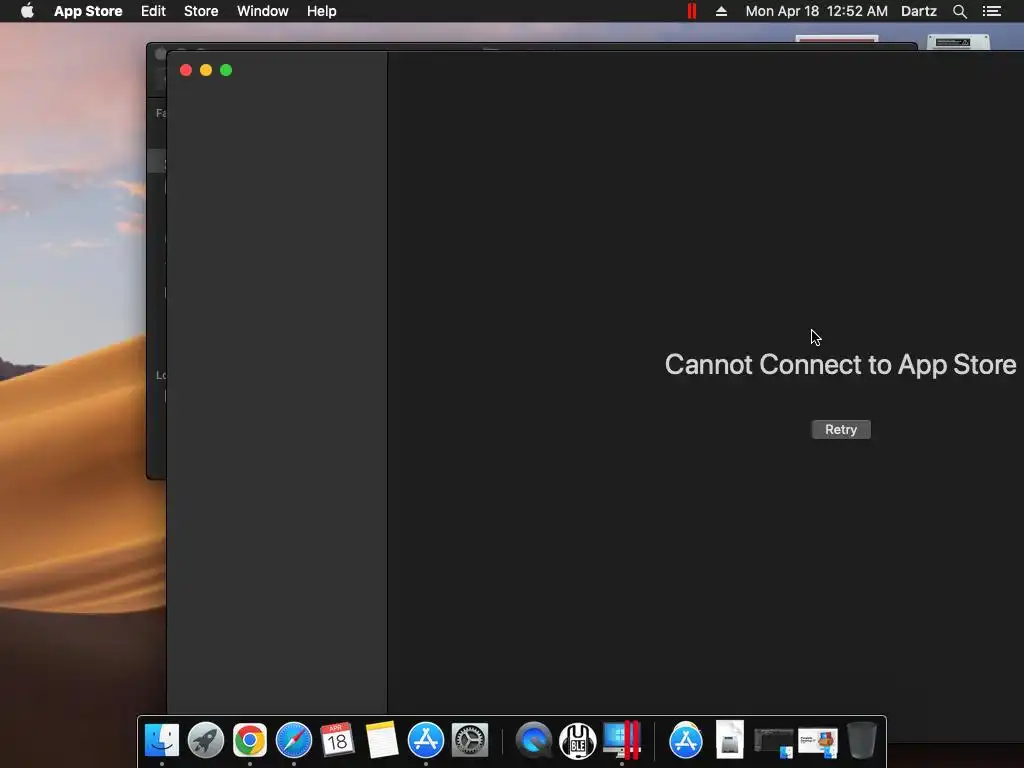Minimize the App Store window
This screenshot has height=768, width=1024.
(206, 70)
